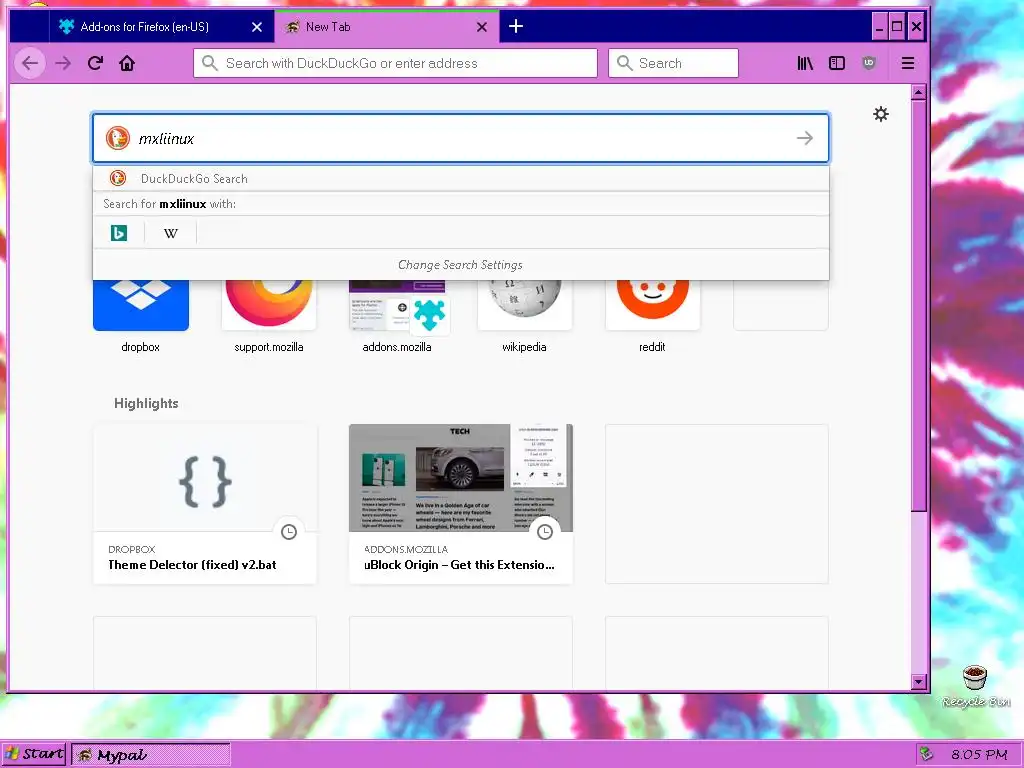Click the curly braces thumbnail of Dropbox highlight
The image size is (1024, 768).
pos(205,481)
